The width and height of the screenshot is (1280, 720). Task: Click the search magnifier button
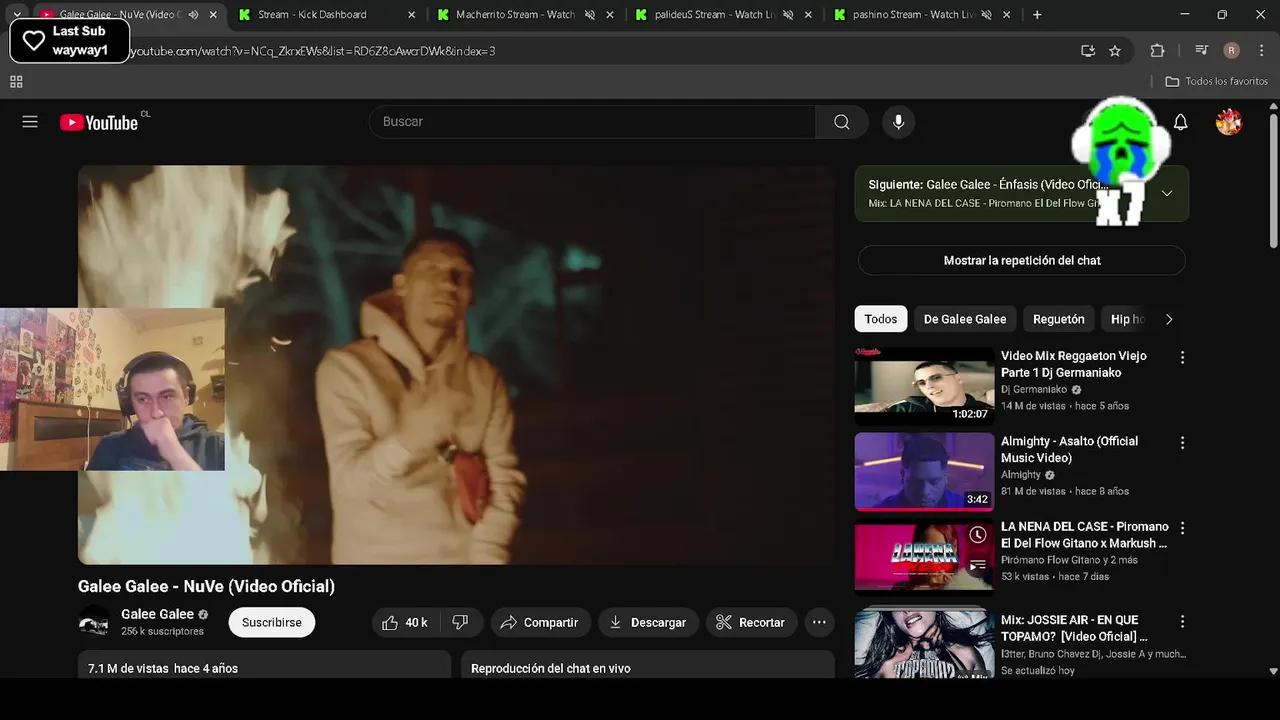pyautogui.click(x=842, y=122)
